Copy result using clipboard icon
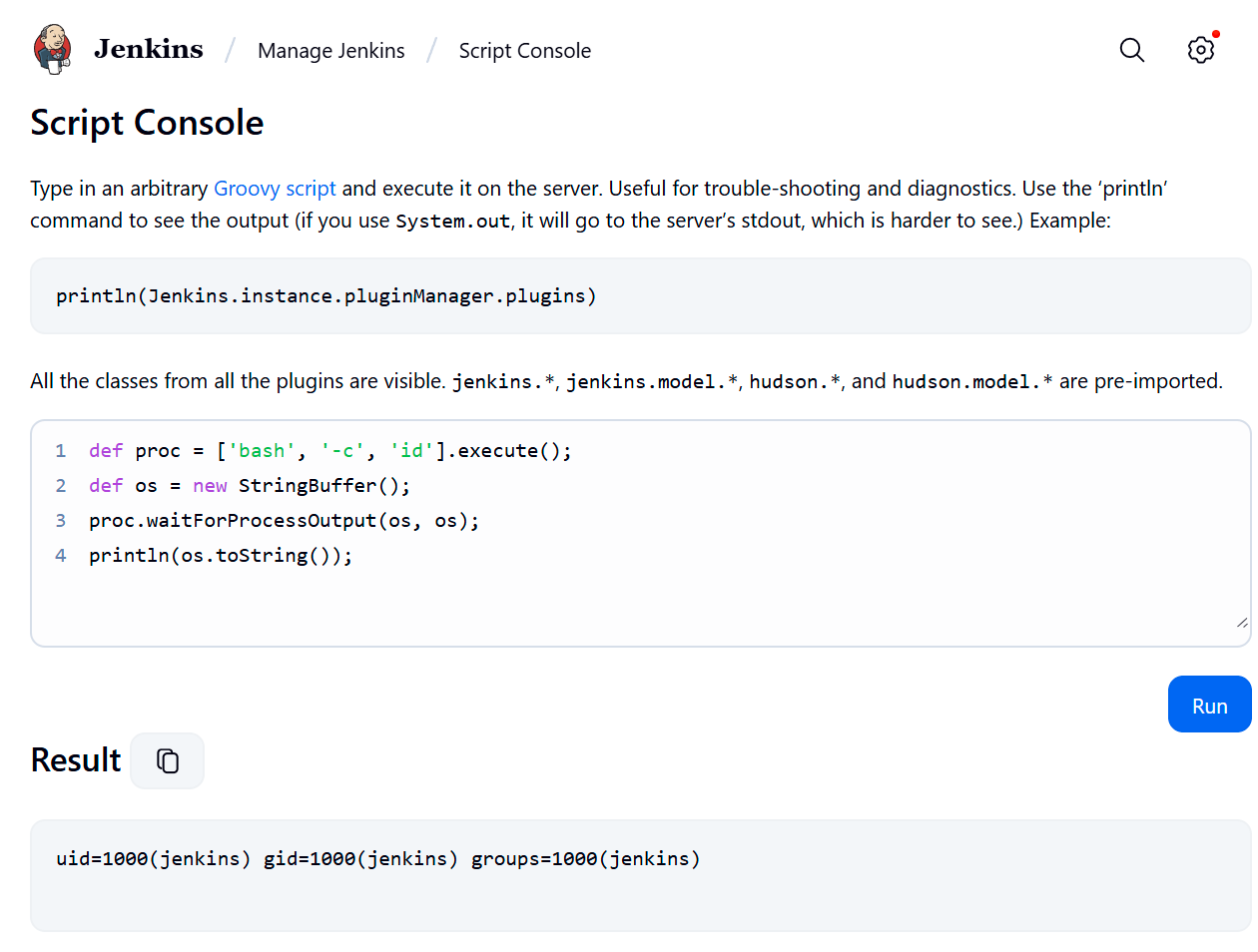The image size is (1258, 952). point(168,761)
